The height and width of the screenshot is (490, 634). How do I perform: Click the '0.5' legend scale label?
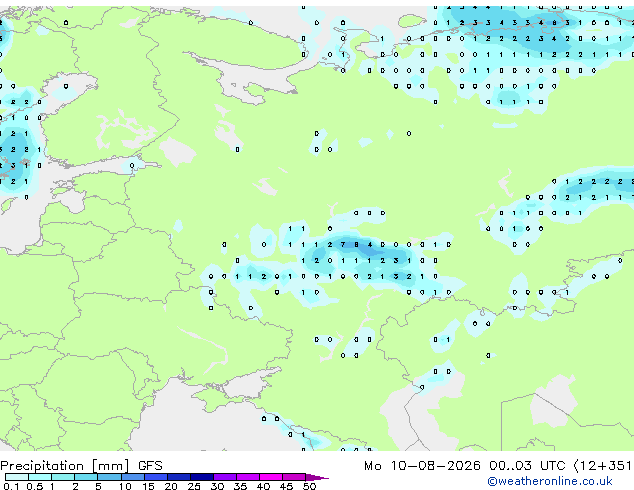click(35, 486)
